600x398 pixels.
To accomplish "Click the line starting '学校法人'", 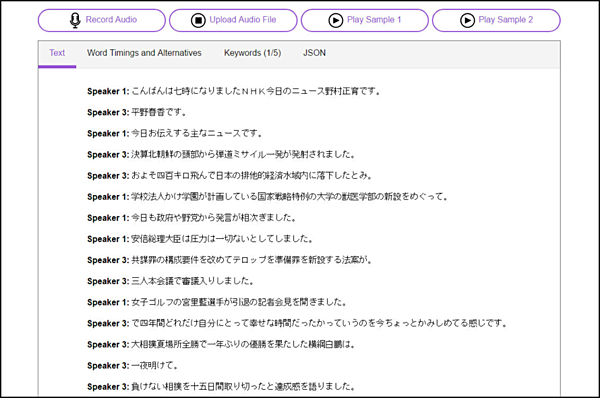I will pos(267,197).
